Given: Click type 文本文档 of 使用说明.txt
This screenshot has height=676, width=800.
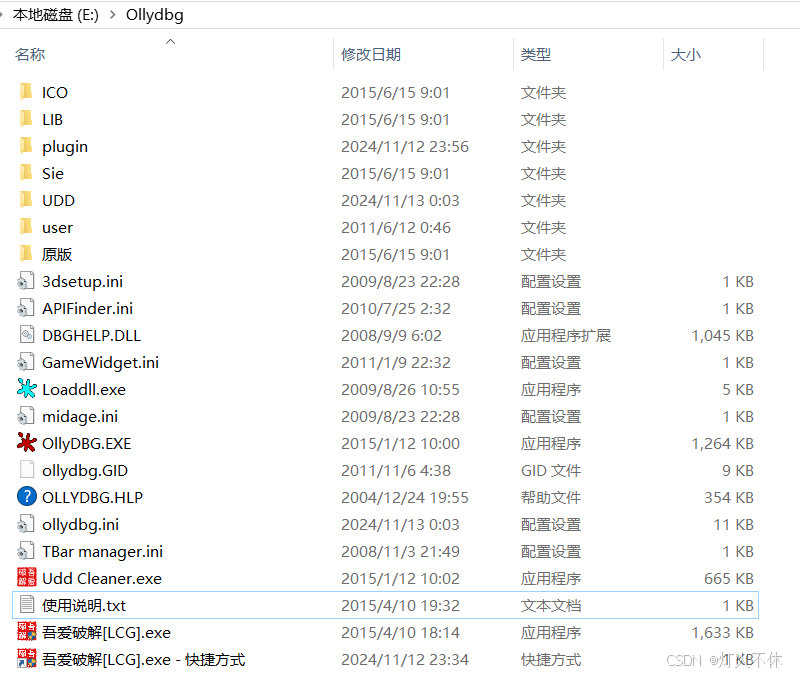Looking at the screenshot, I should pos(551,606).
